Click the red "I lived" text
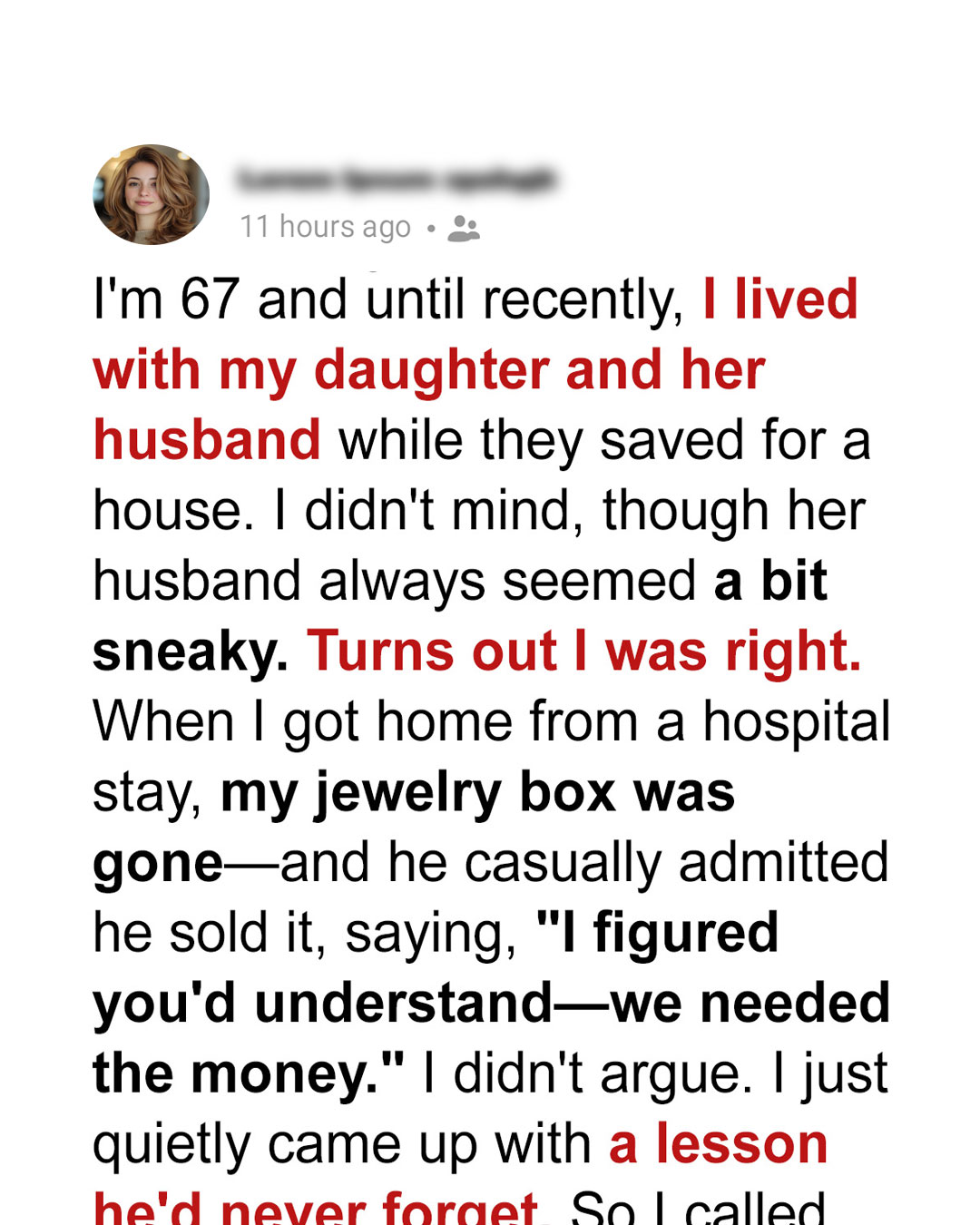Screen dimensions: 980x1225 pos(780,299)
